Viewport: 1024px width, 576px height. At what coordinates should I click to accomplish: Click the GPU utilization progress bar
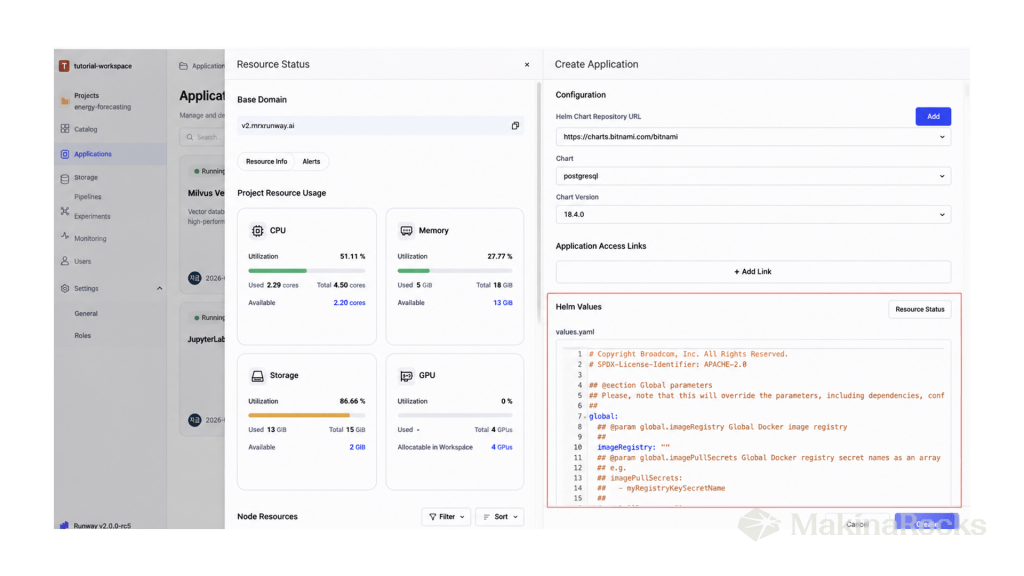(x=455, y=415)
